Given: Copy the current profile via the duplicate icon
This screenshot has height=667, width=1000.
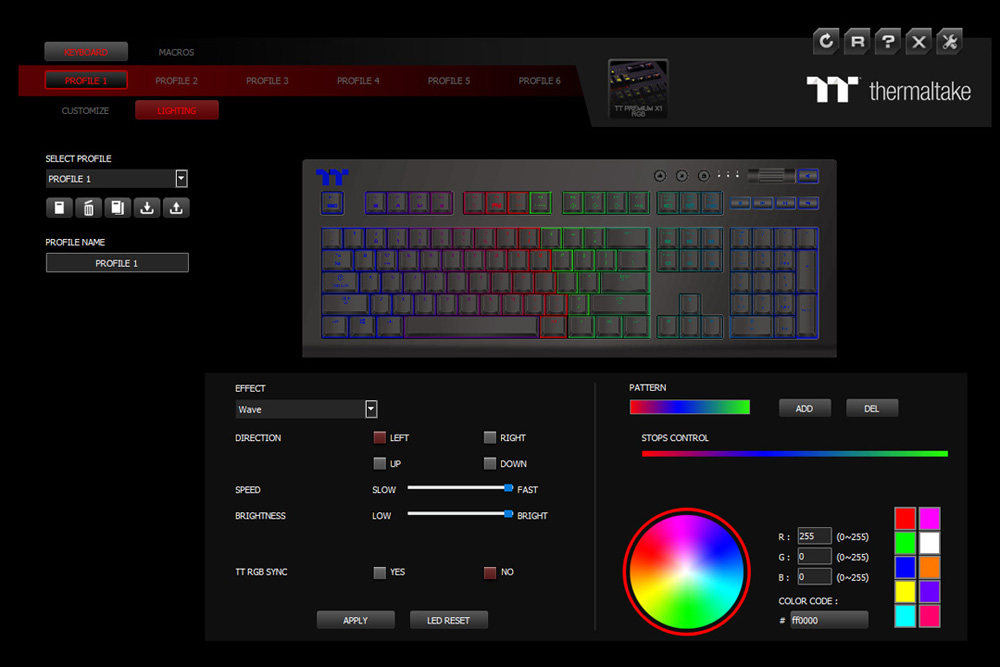Looking at the screenshot, I should (117, 208).
